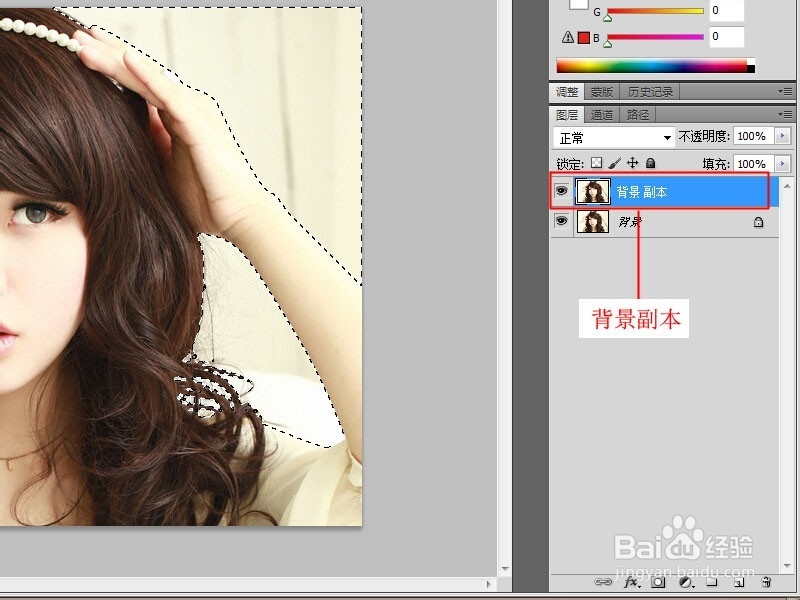Click the red gamut-safe color swatch

(584, 37)
